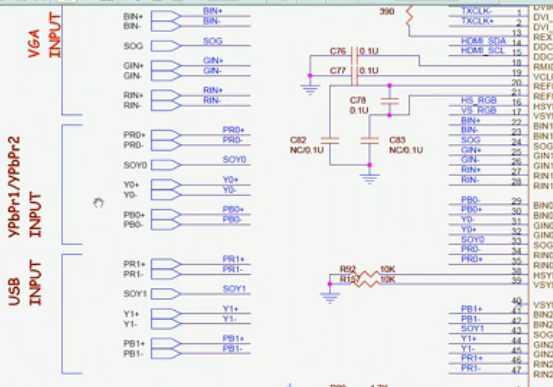
Task: Select the SOY1 input port symbol
Action: (166, 294)
